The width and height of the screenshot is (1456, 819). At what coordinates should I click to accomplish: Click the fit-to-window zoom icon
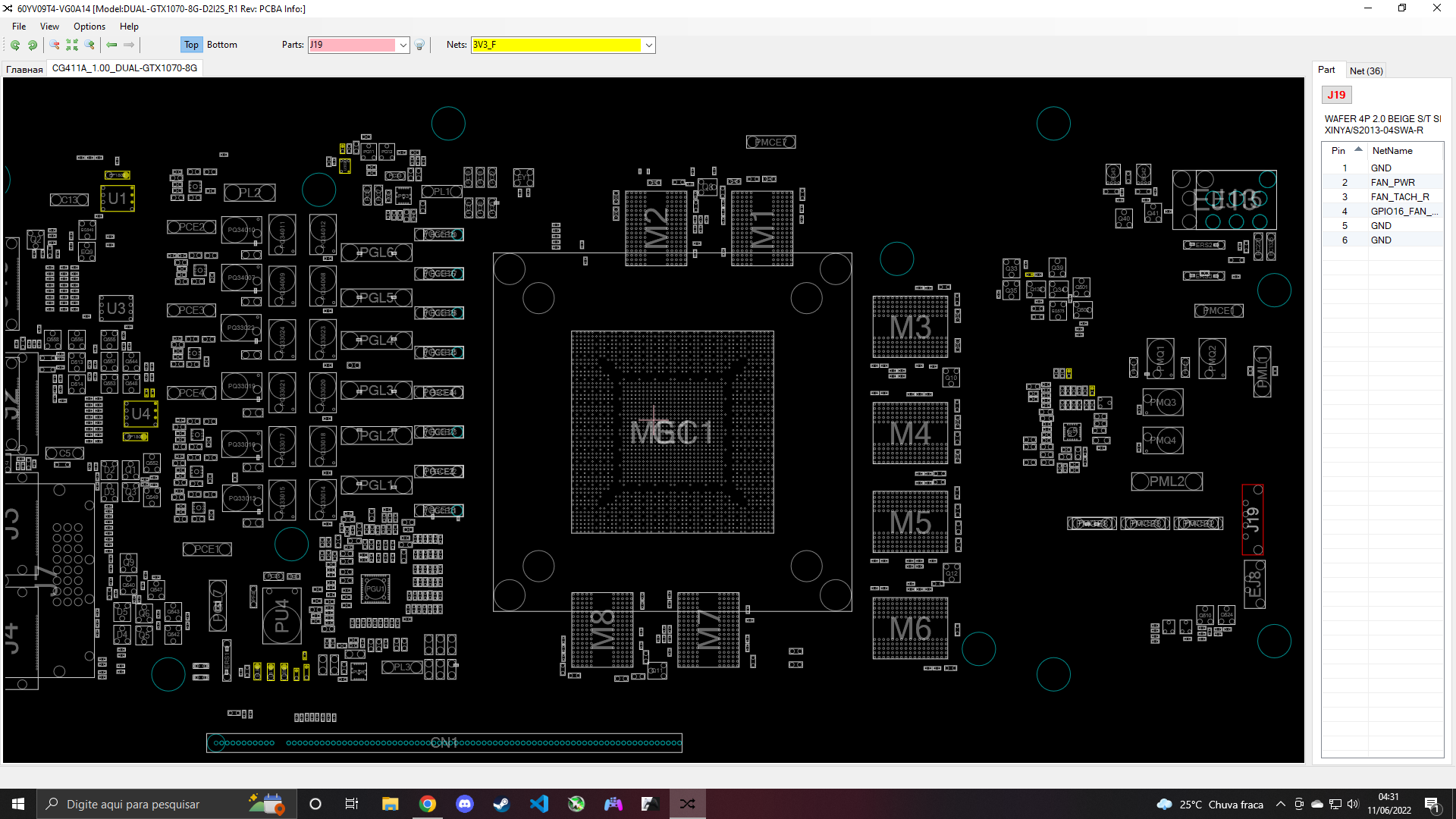pyautogui.click(x=72, y=45)
